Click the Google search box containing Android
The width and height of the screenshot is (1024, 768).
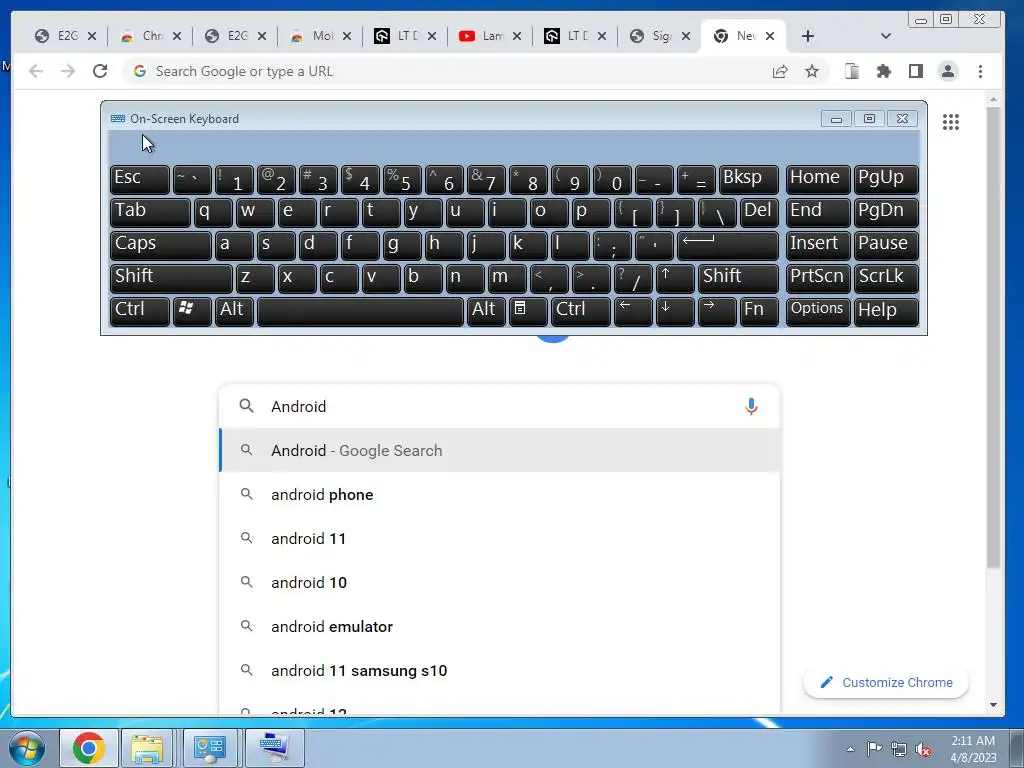click(500, 406)
